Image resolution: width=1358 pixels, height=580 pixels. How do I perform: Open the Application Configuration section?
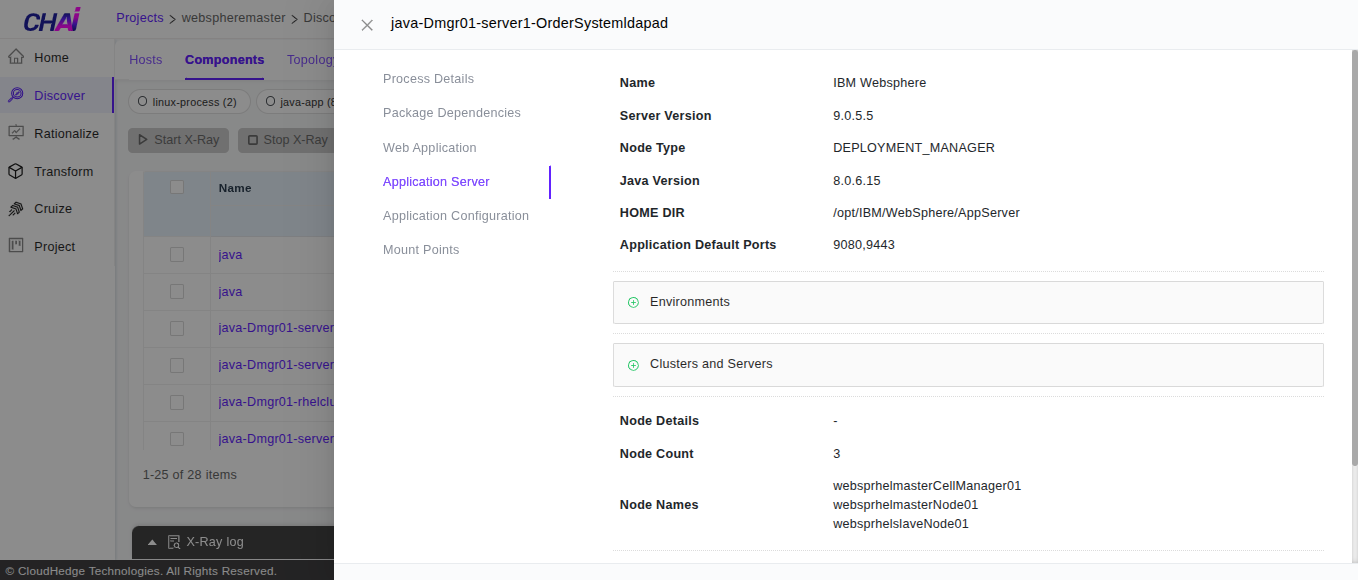click(x=456, y=216)
